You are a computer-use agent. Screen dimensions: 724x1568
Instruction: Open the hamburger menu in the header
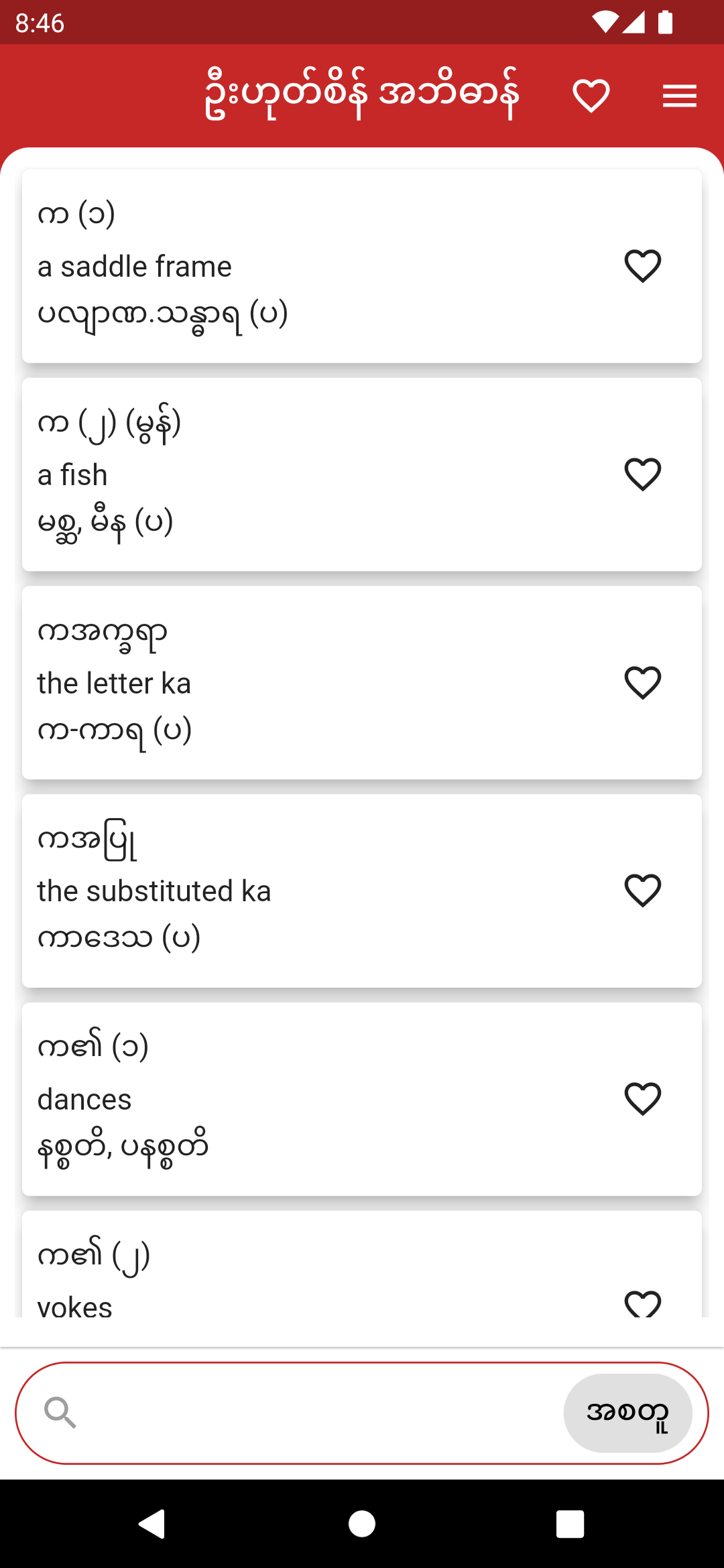tap(680, 96)
